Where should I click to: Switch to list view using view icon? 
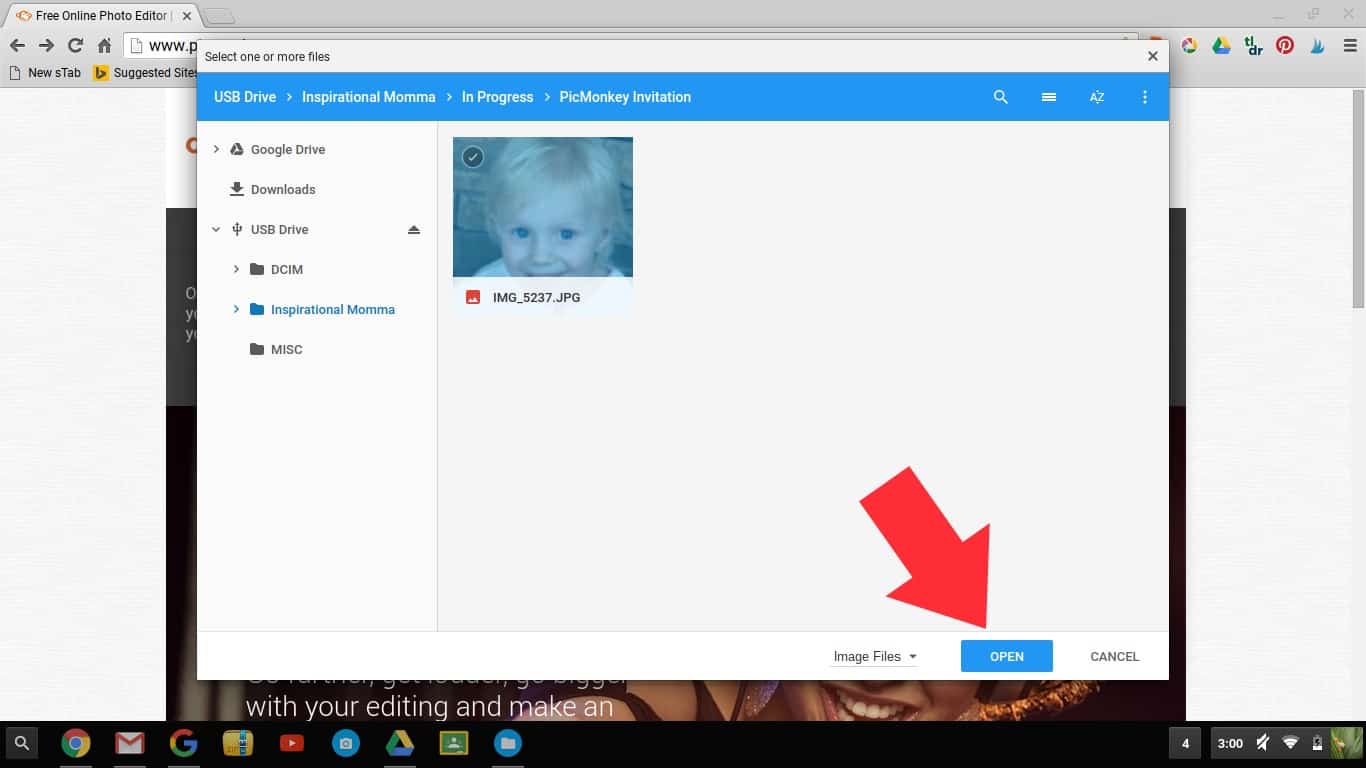point(1048,97)
